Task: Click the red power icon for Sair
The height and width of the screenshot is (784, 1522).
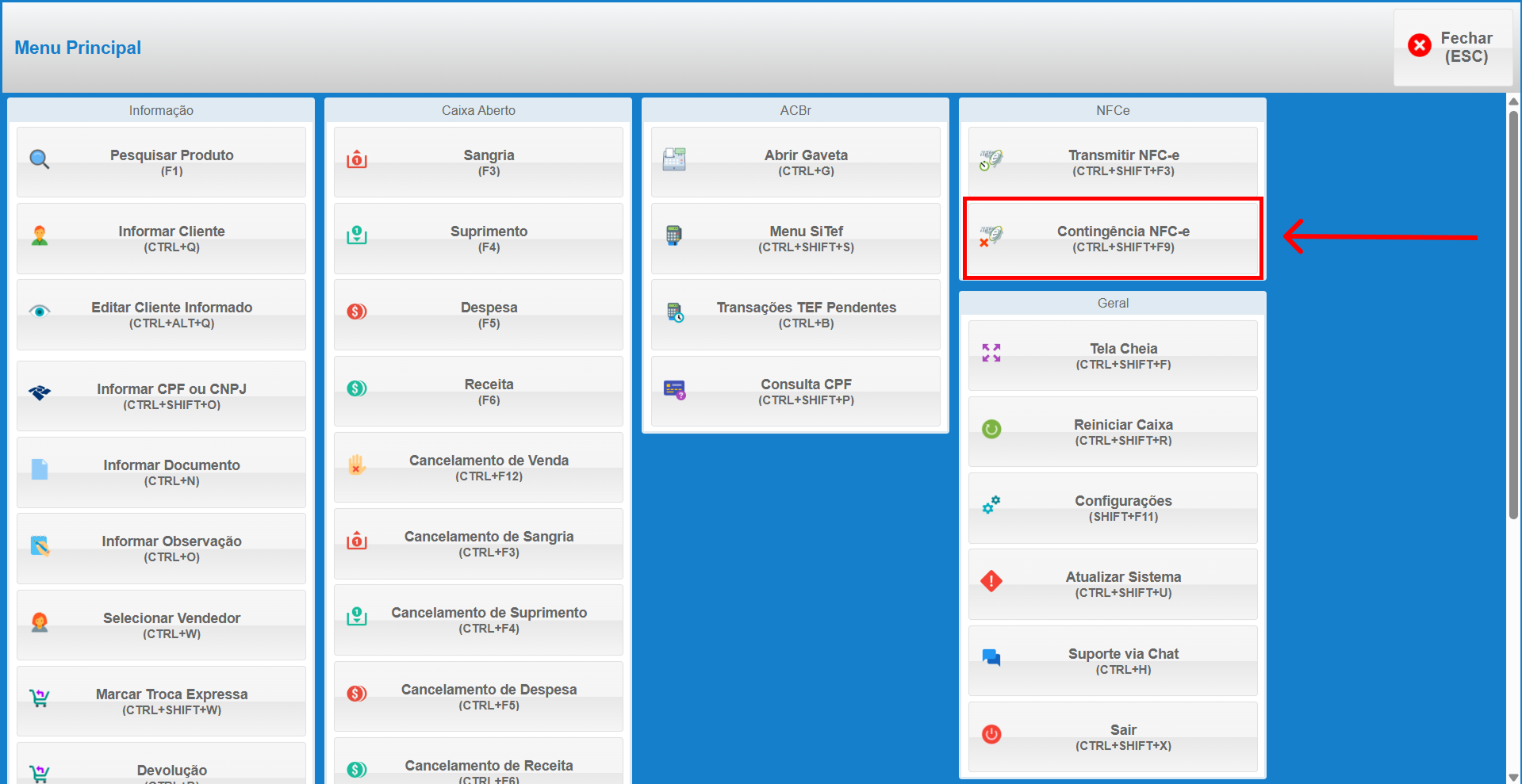Action: (x=991, y=734)
